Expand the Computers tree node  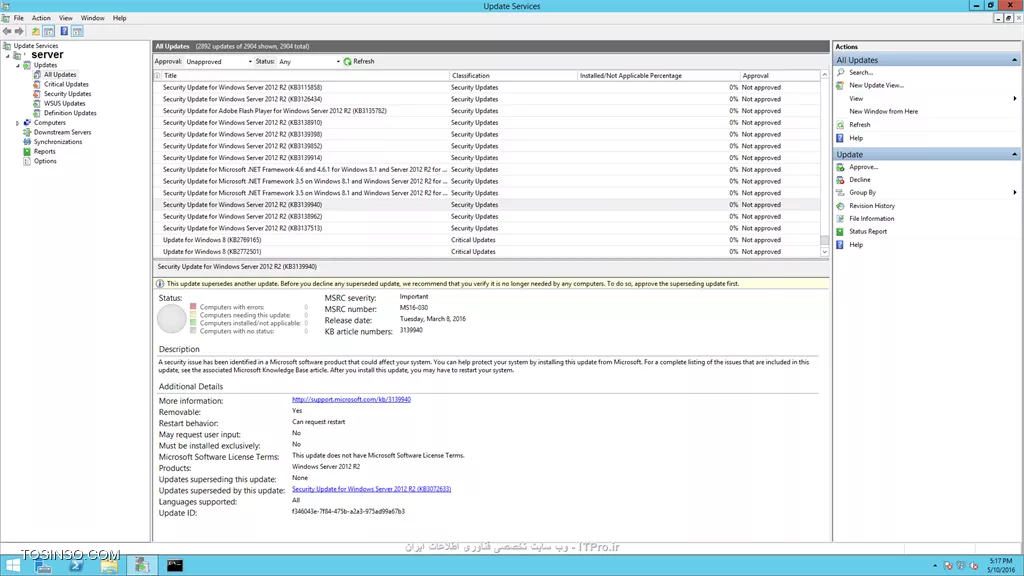[18, 123]
